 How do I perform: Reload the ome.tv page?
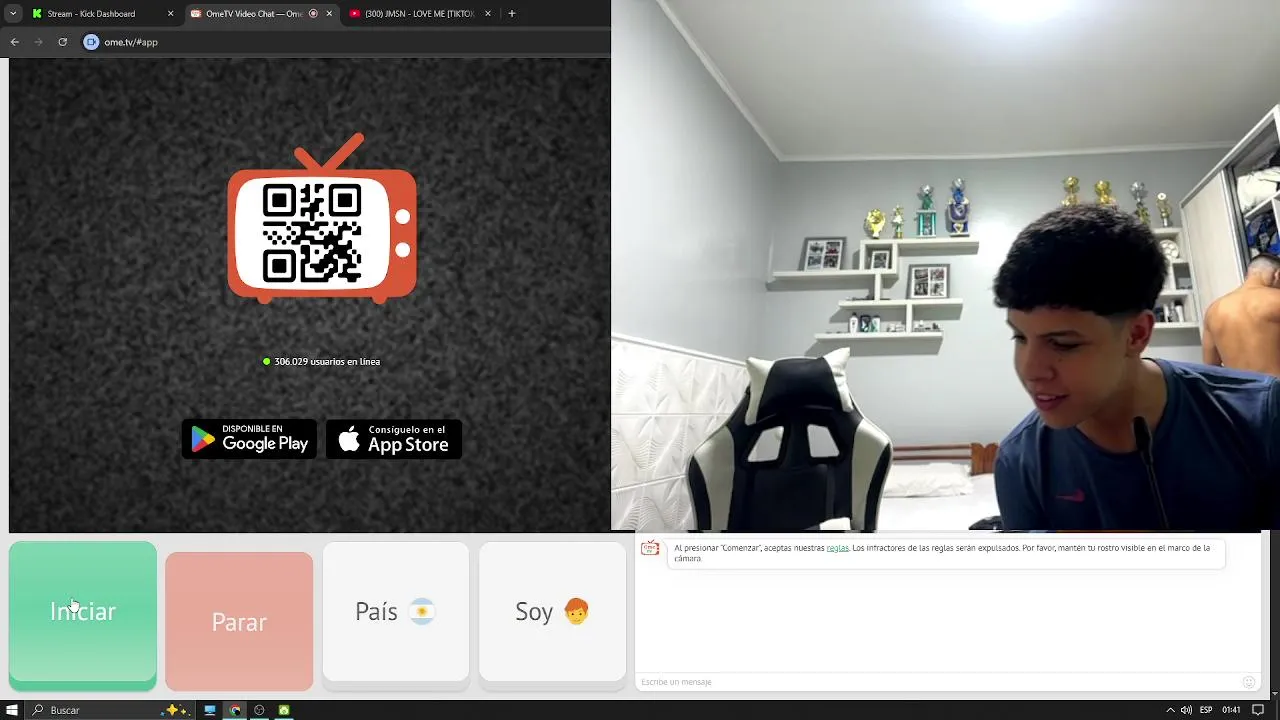[x=62, y=42]
